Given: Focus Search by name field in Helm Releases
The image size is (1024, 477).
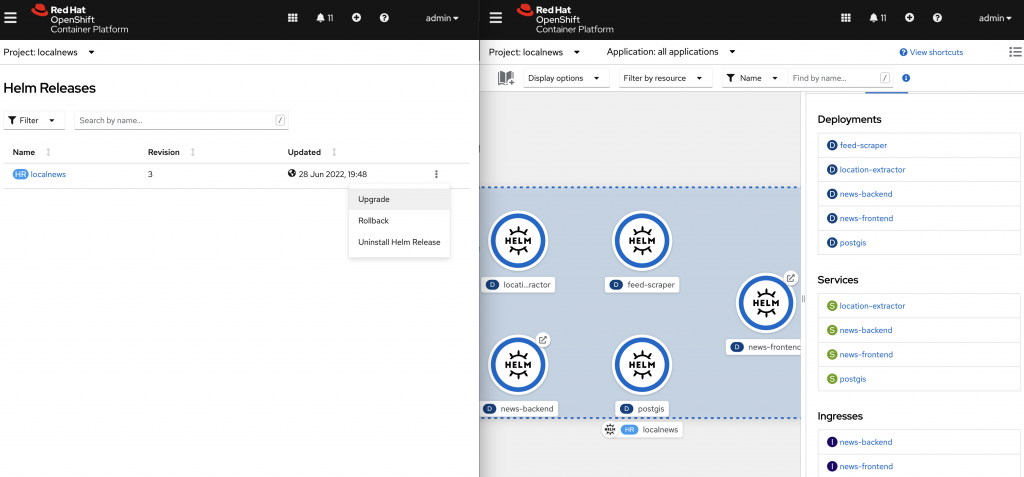Looking at the screenshot, I should click(181, 120).
